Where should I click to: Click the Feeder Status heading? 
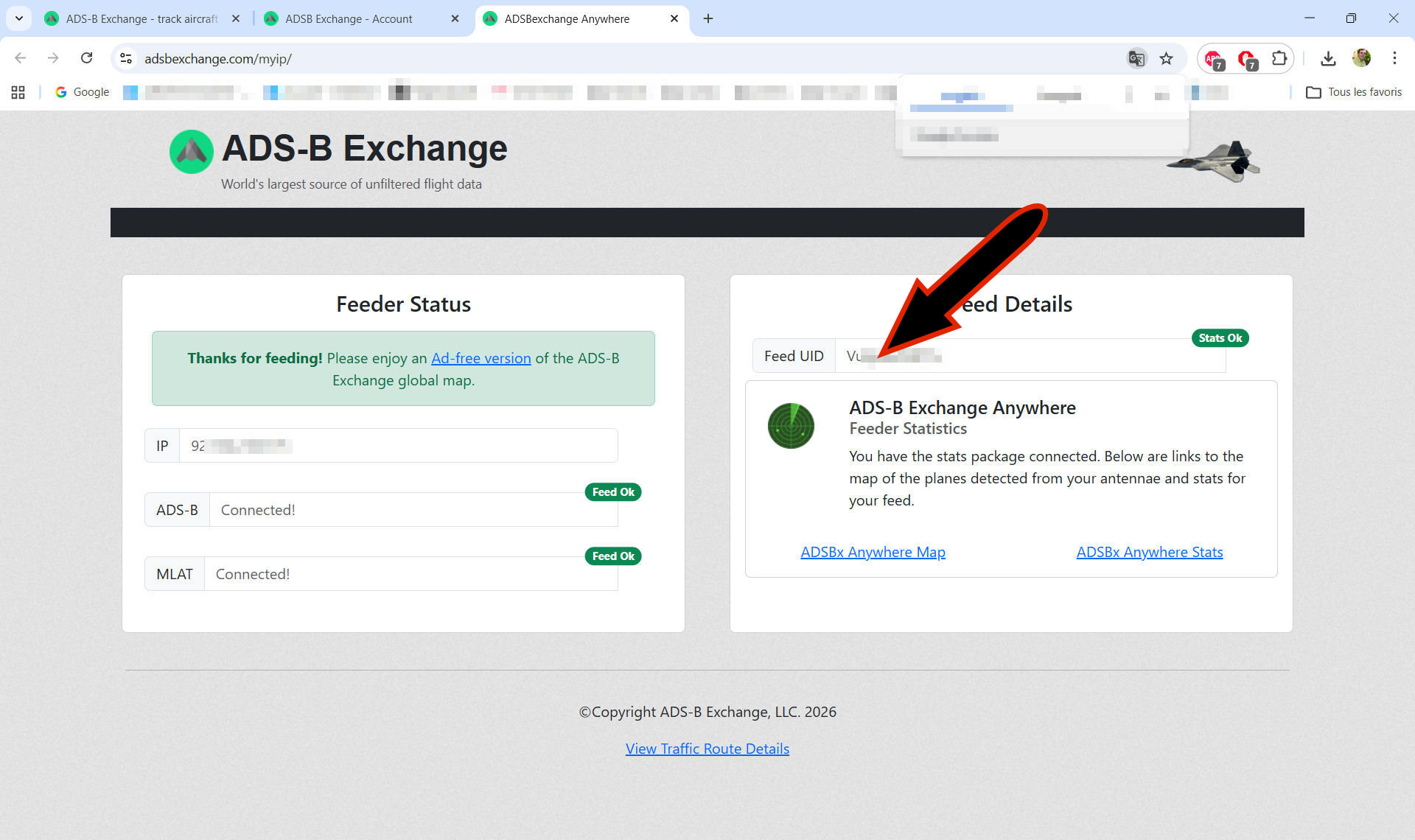click(403, 304)
